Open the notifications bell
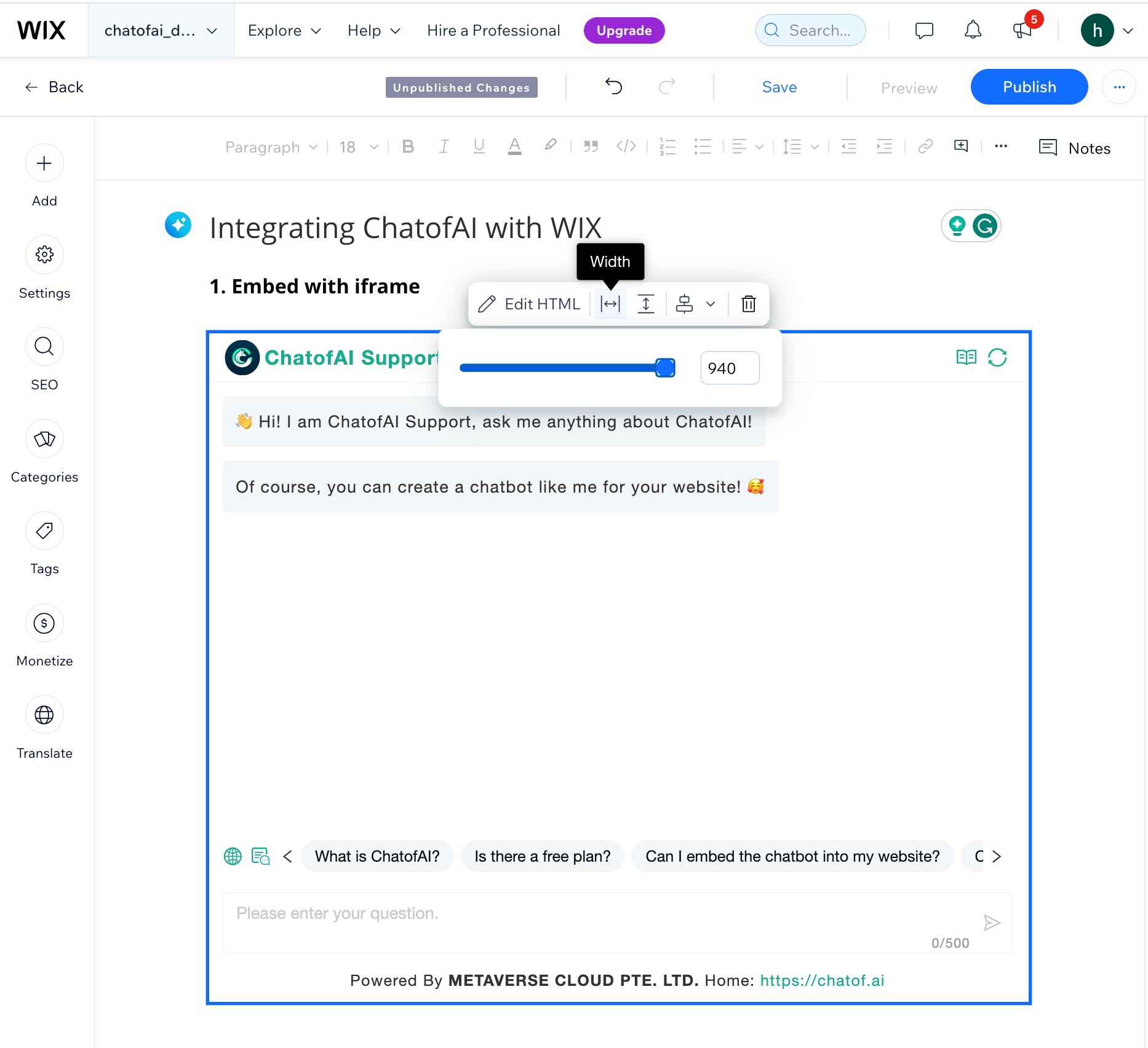This screenshot has width=1148, height=1048. [x=973, y=30]
